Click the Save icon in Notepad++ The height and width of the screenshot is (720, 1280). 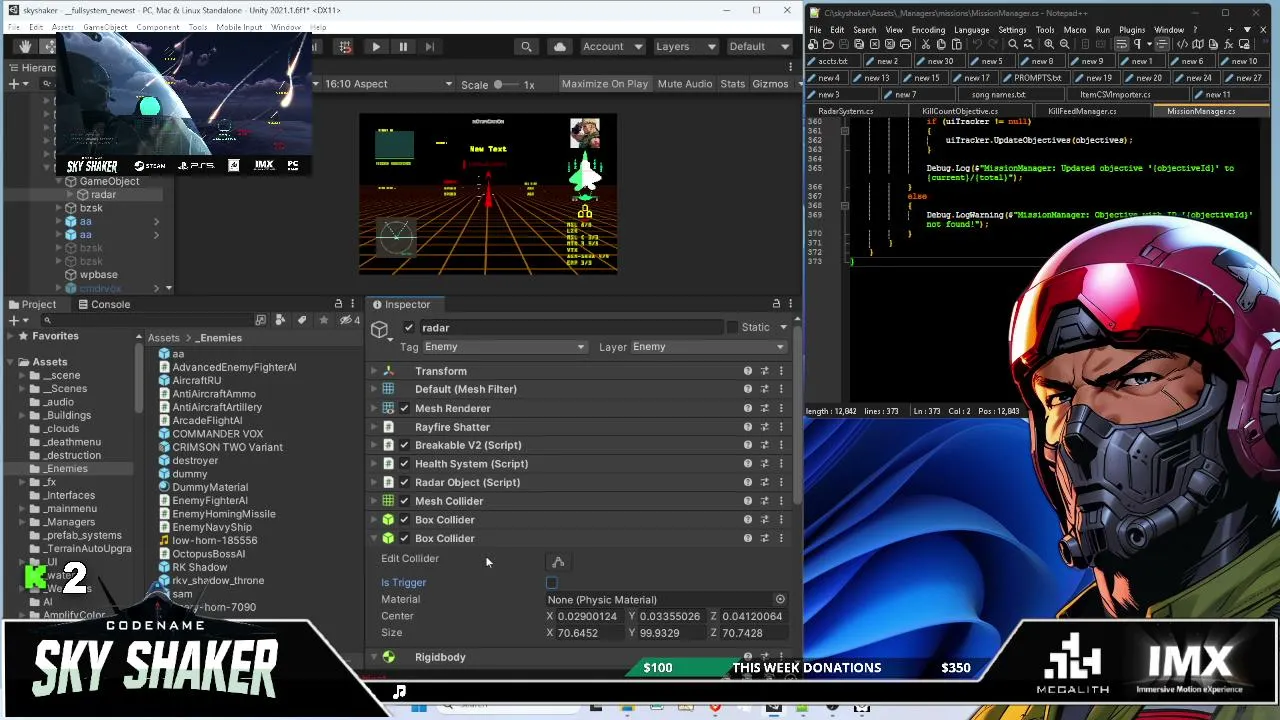point(843,45)
